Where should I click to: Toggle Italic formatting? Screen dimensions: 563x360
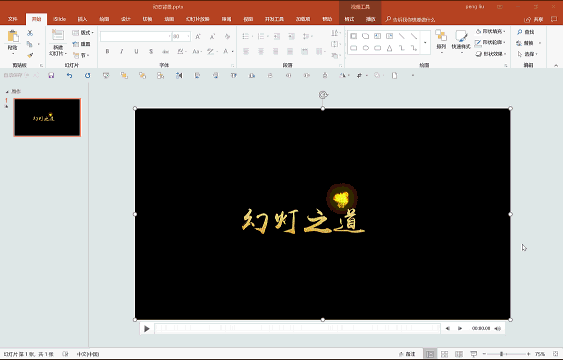point(122,51)
